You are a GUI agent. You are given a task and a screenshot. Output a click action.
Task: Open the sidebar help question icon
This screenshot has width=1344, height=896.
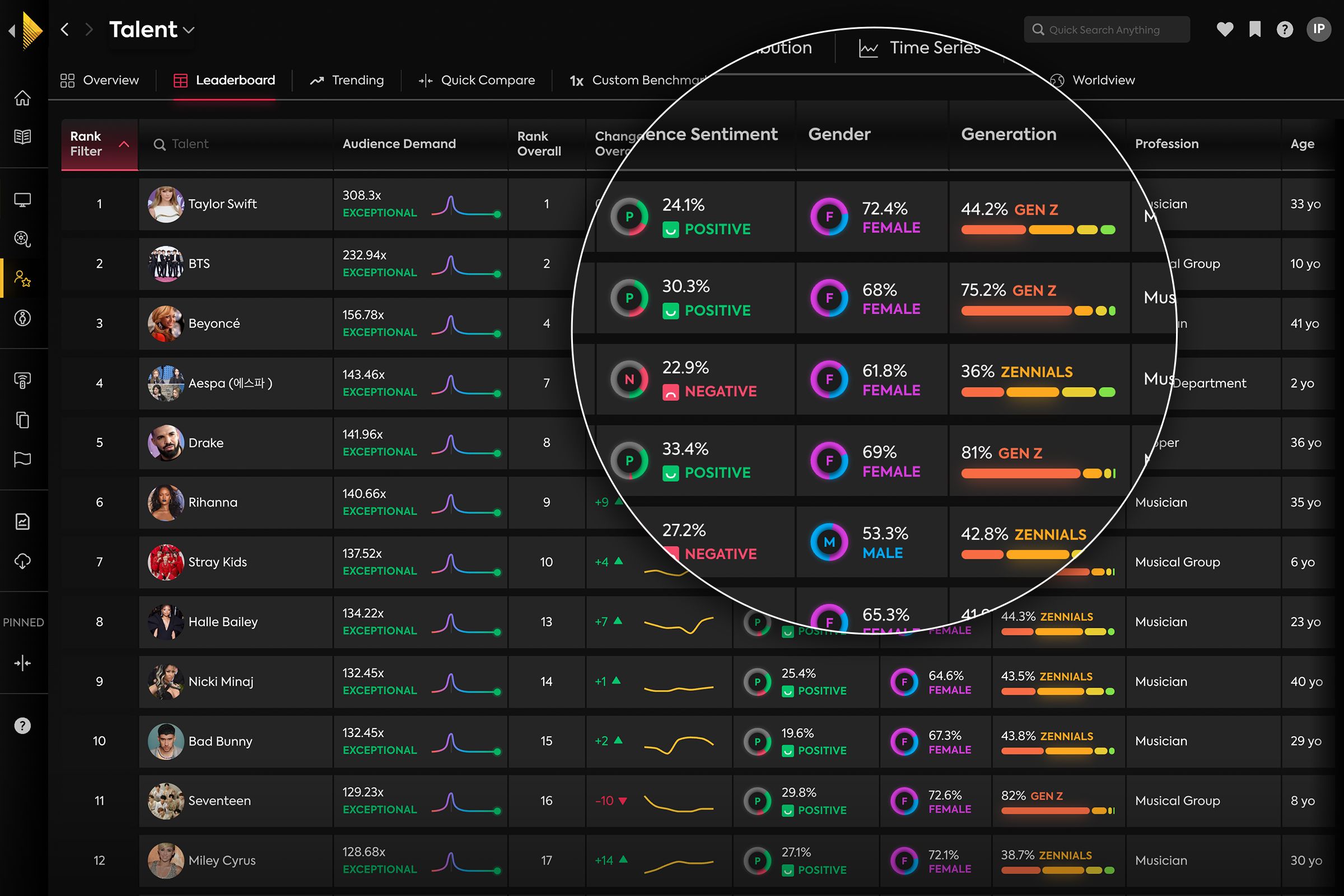pos(22,726)
